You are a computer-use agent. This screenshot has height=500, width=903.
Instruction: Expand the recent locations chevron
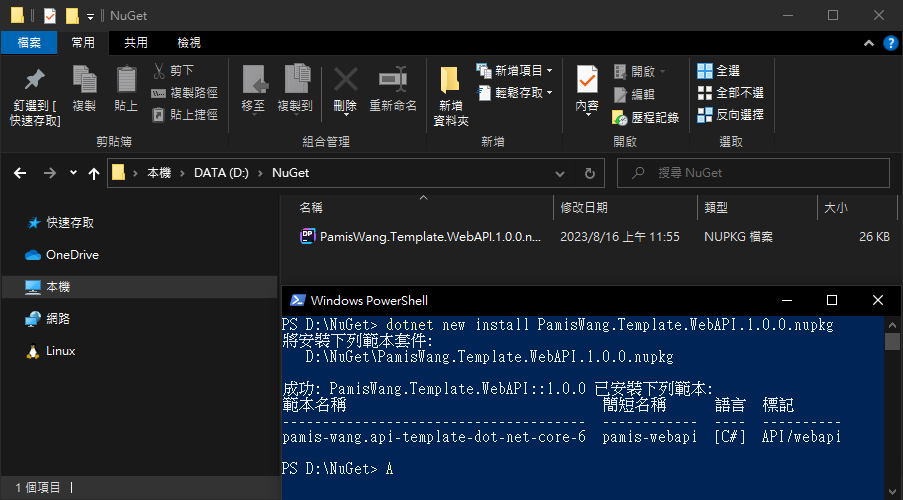pyautogui.click(x=73, y=172)
